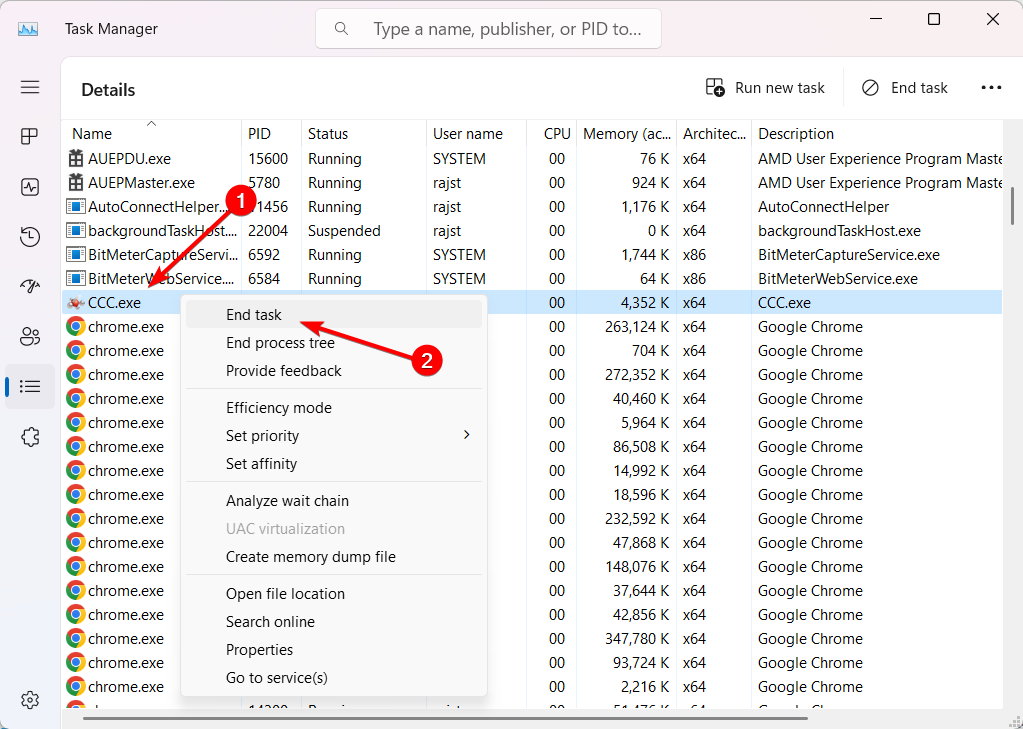Open the Performance page icon in sidebar
Viewport: 1023px width, 729px height.
(30, 187)
